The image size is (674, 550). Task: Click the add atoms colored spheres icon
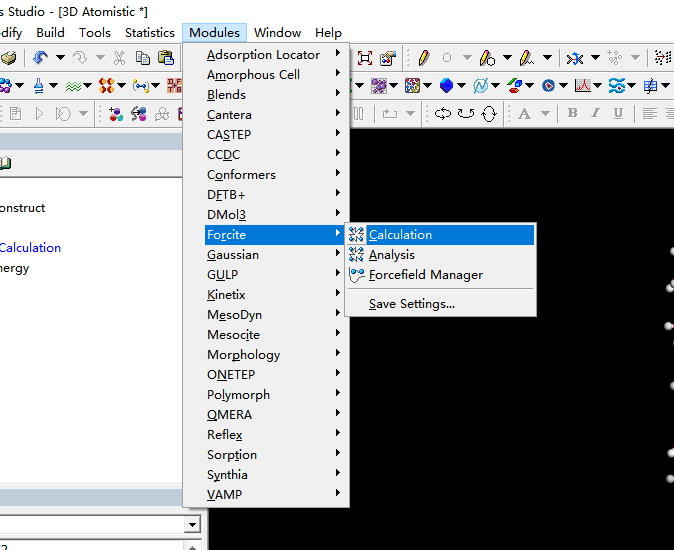point(116,114)
